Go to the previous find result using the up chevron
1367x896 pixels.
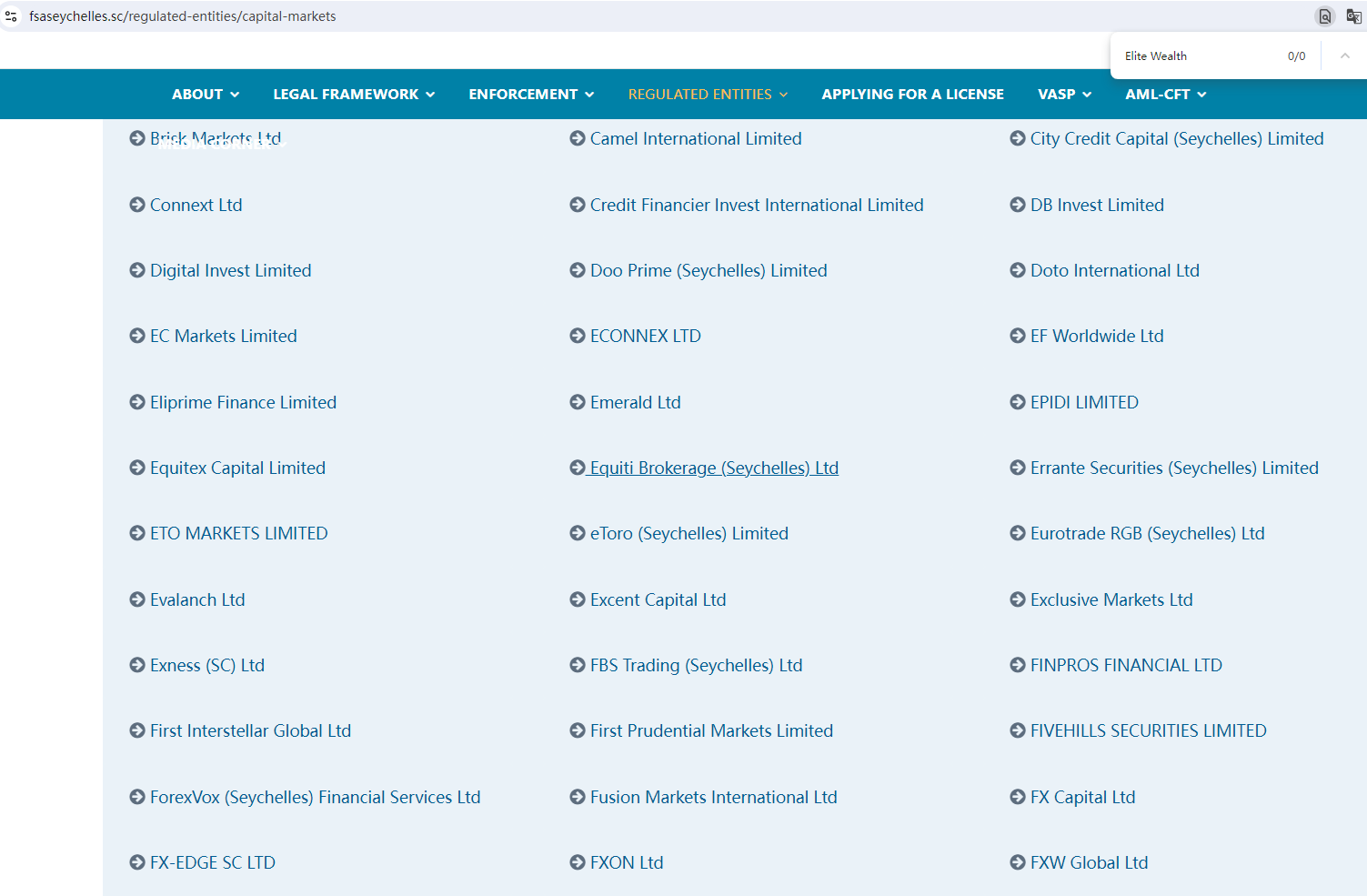1344,55
